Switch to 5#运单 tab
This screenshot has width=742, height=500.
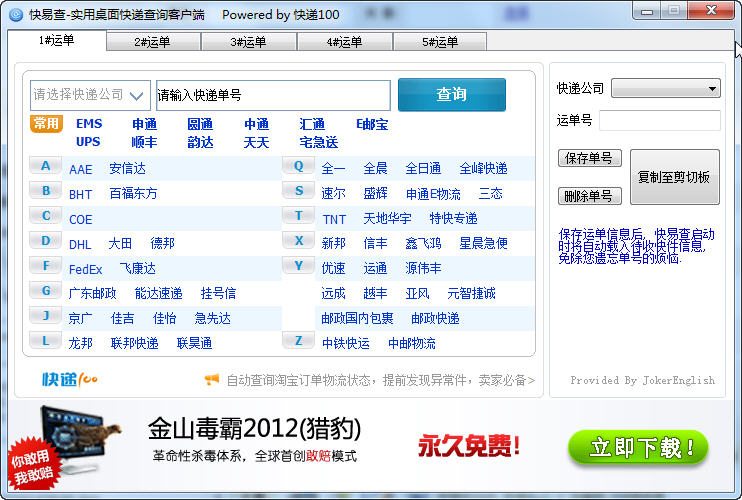click(x=440, y=42)
